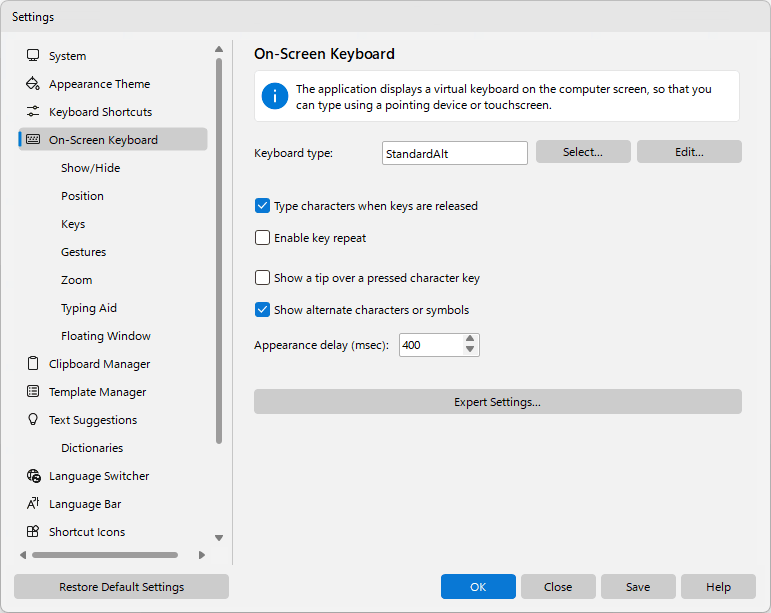The height and width of the screenshot is (613, 771).
Task: Click the Appearance delay value field
Action: [x=431, y=345]
